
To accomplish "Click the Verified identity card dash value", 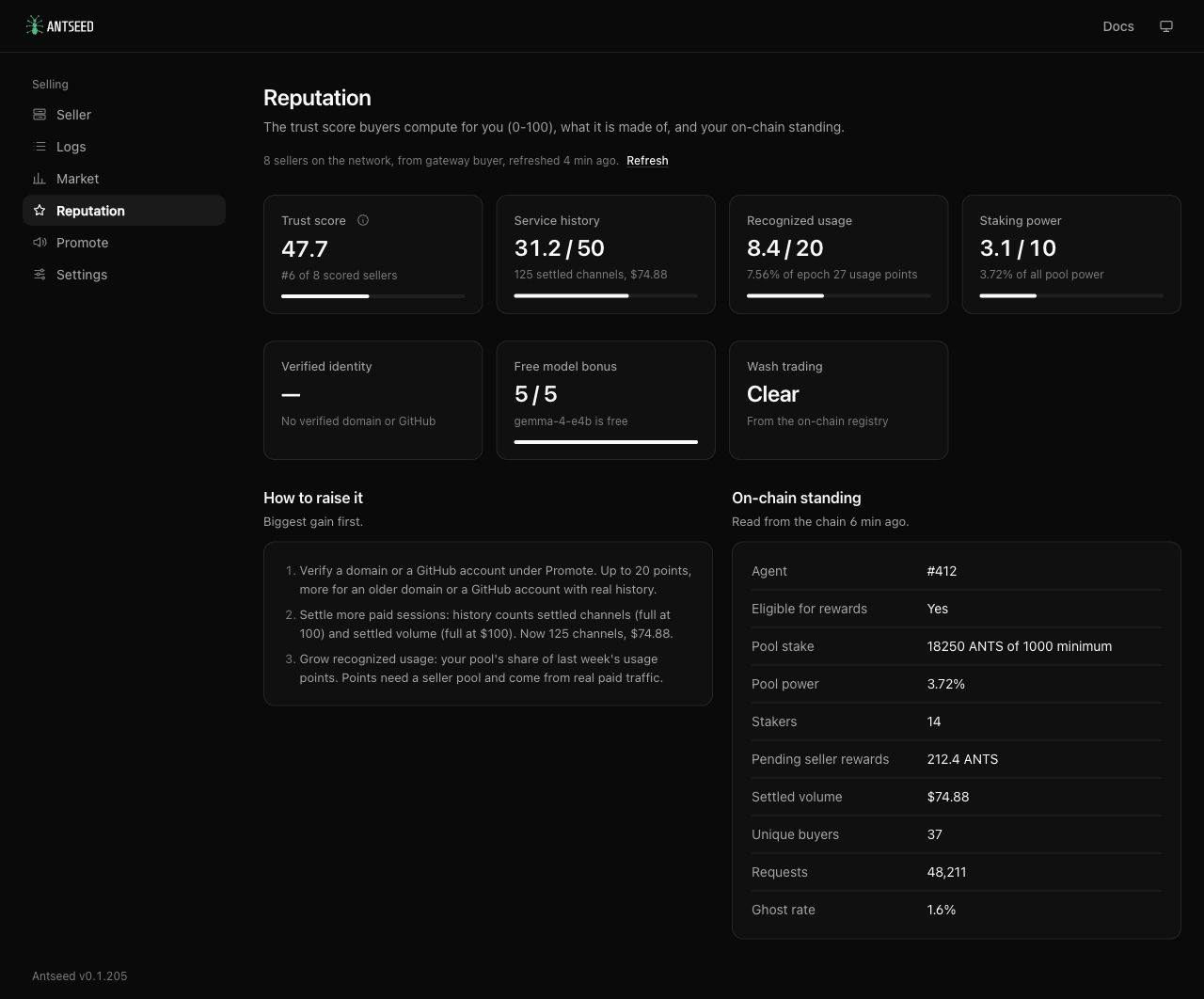I will (x=291, y=395).
